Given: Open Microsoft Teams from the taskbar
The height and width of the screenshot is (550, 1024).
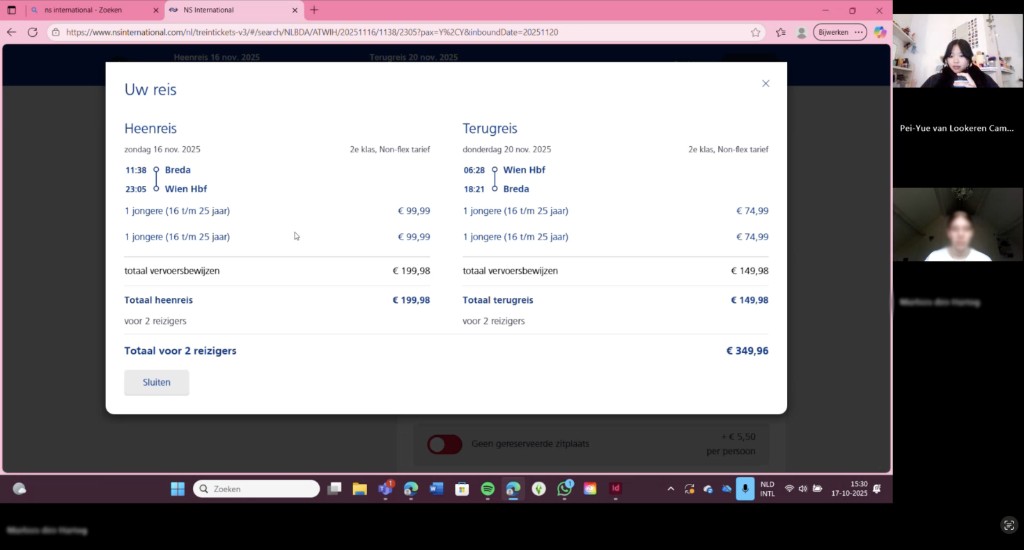Looking at the screenshot, I should tap(385, 489).
